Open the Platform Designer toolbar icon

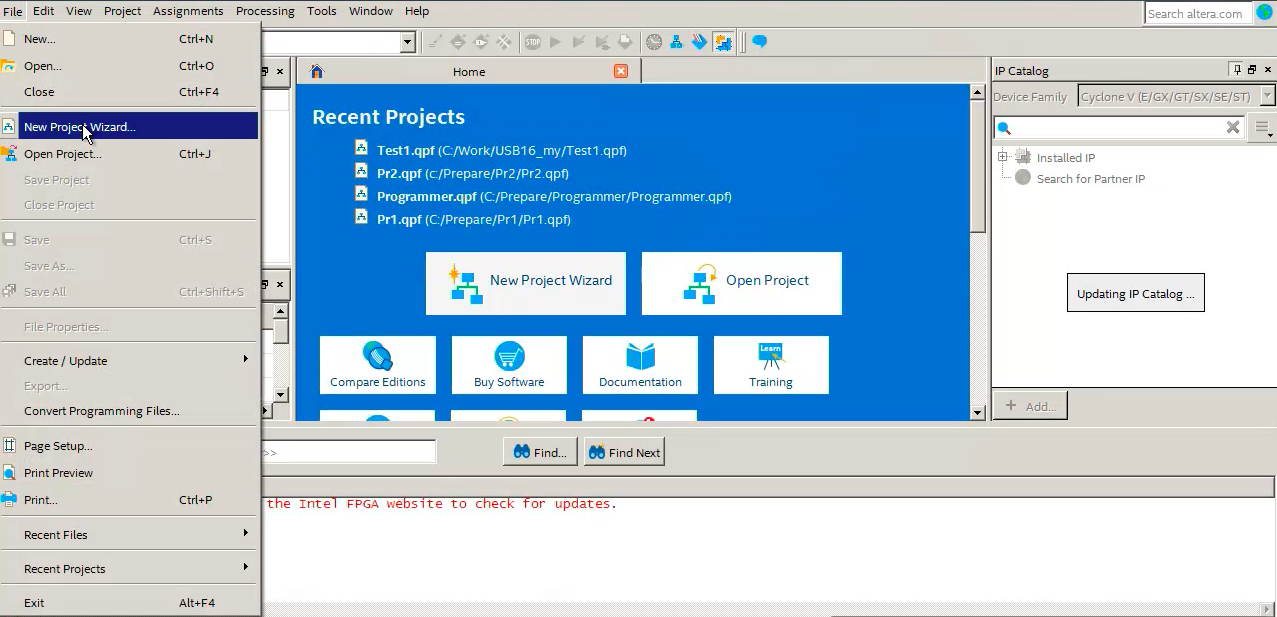[x=677, y=42]
